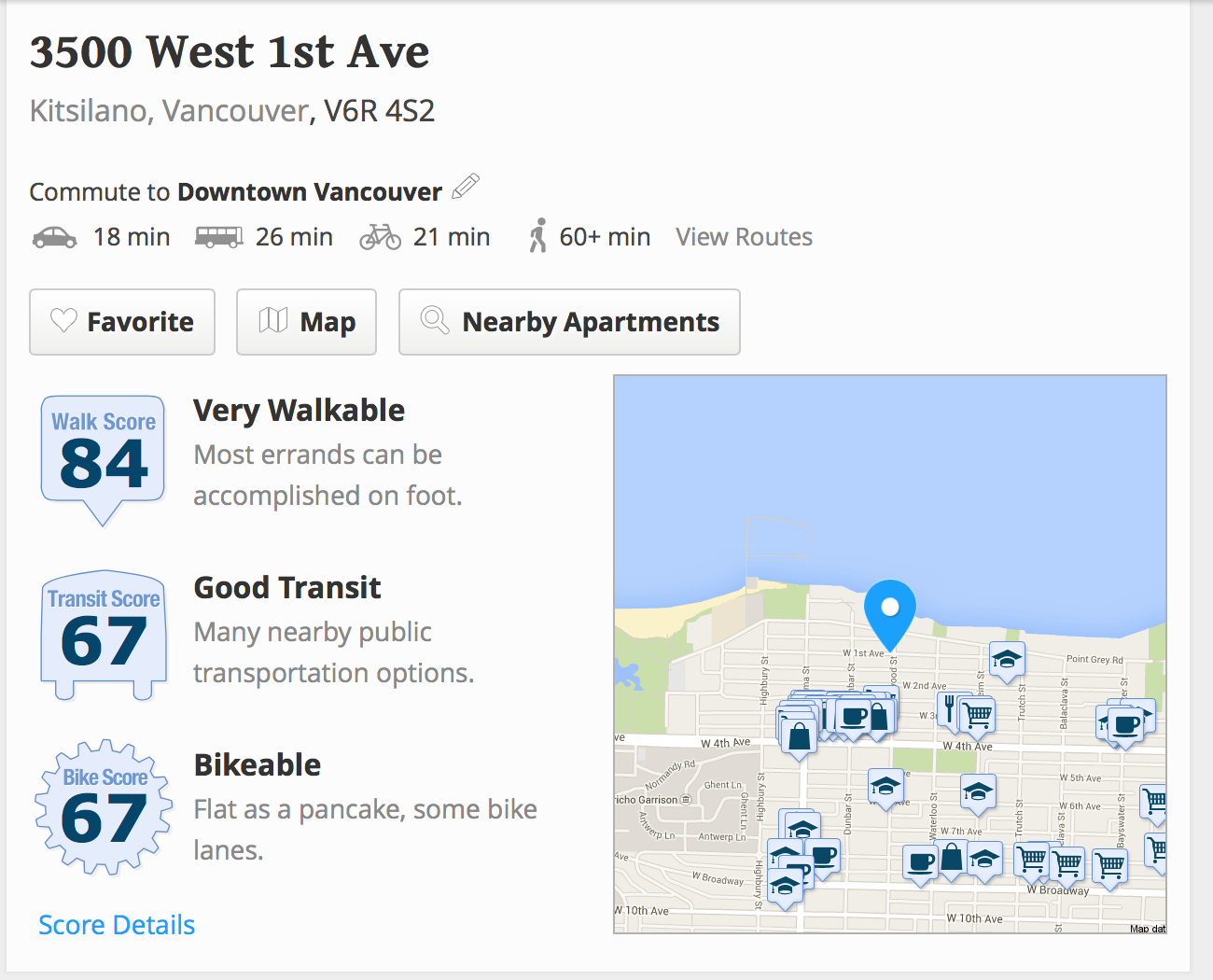The image size is (1213, 980).
Task: Click the bicycle commute icon
Action: [381, 237]
